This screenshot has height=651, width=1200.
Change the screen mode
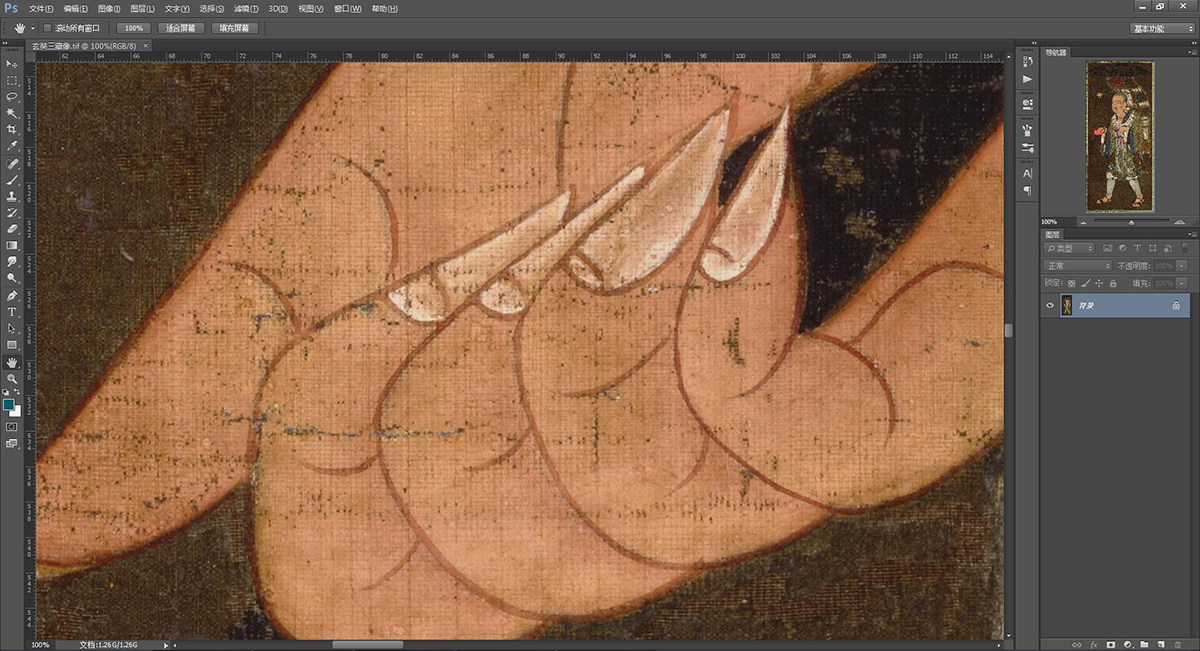pos(12,443)
